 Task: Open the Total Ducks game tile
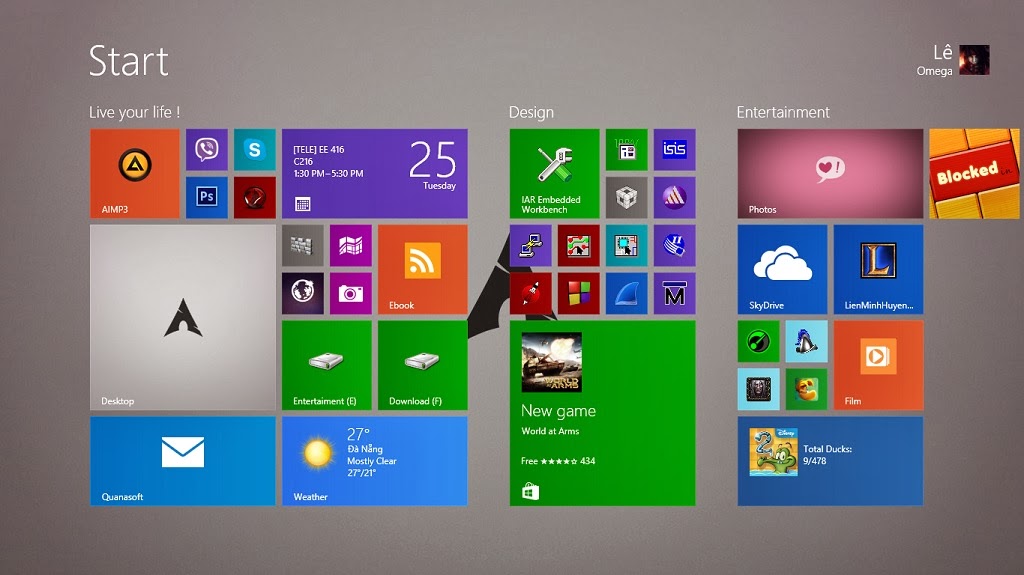coord(830,461)
